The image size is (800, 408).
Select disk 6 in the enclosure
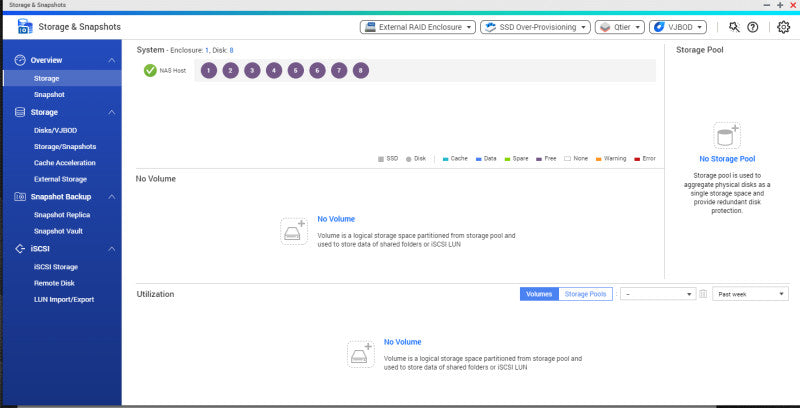[x=317, y=70]
